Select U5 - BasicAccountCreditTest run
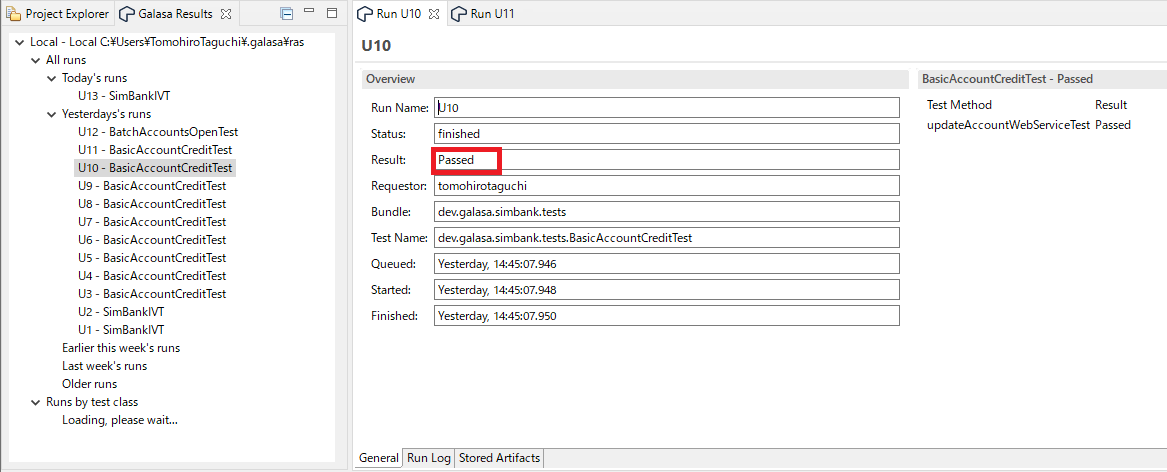 tap(152, 258)
